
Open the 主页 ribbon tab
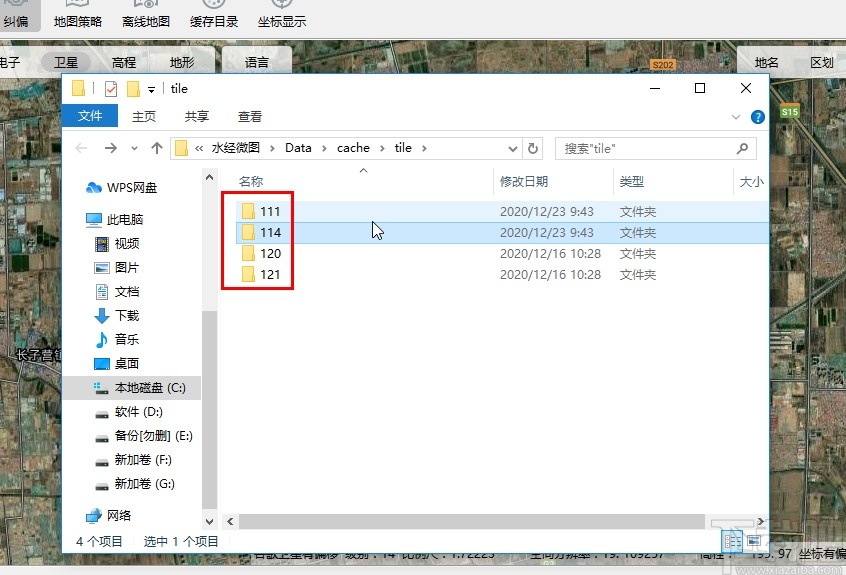(x=144, y=117)
